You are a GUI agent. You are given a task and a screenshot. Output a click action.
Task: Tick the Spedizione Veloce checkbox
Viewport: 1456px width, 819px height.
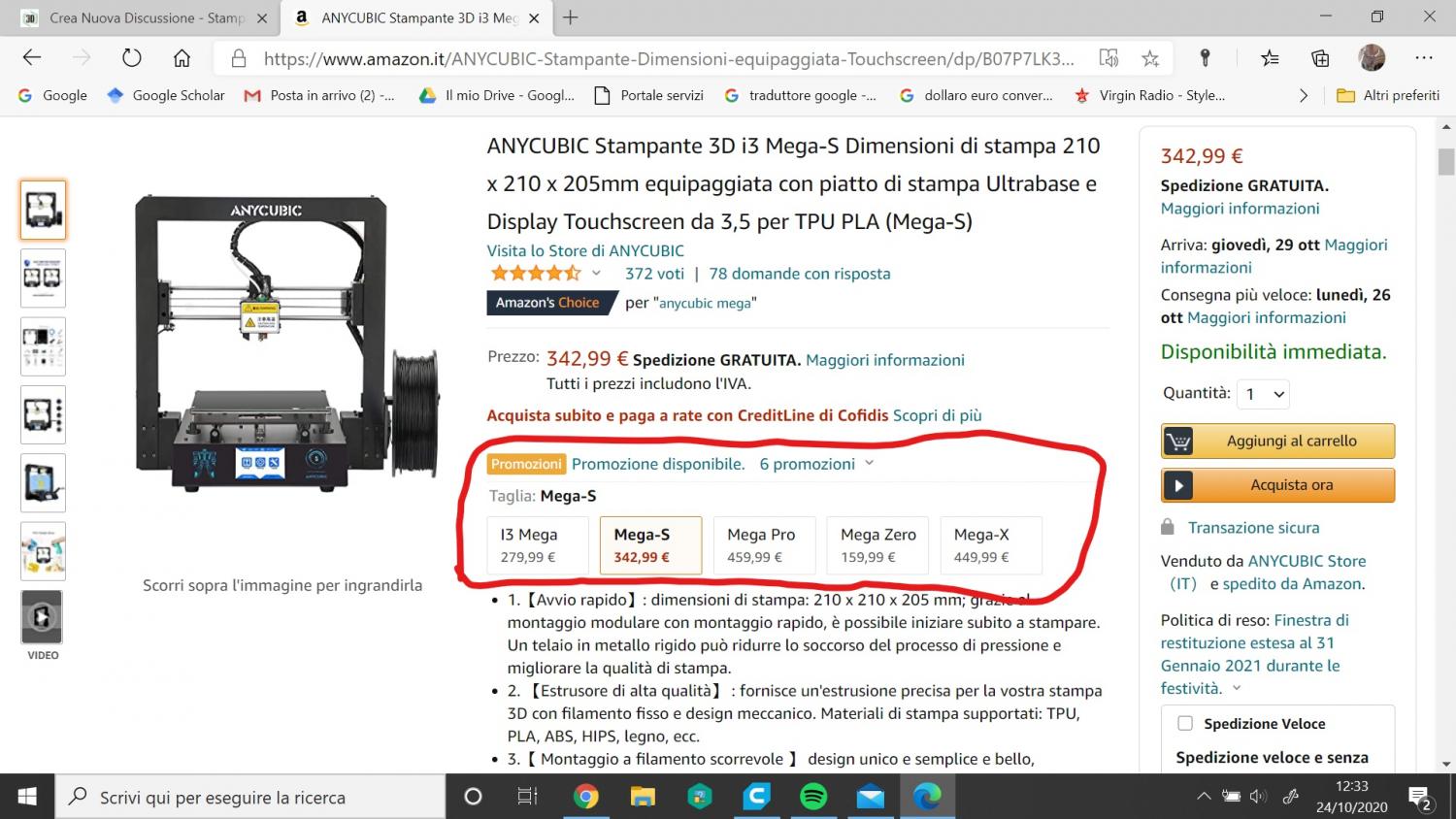[x=1185, y=723]
